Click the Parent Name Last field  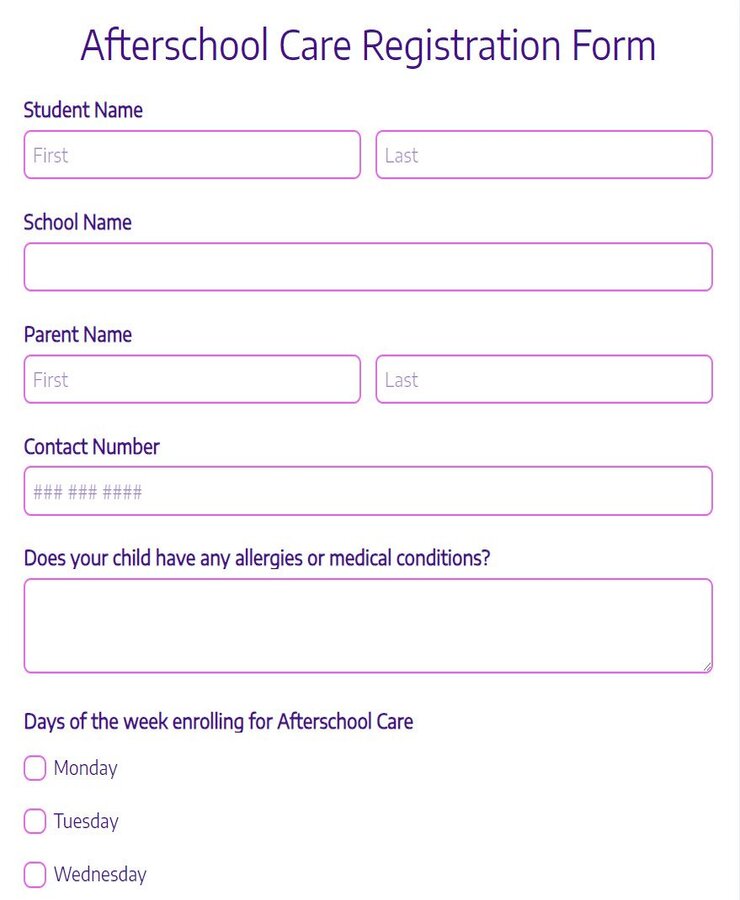544,380
